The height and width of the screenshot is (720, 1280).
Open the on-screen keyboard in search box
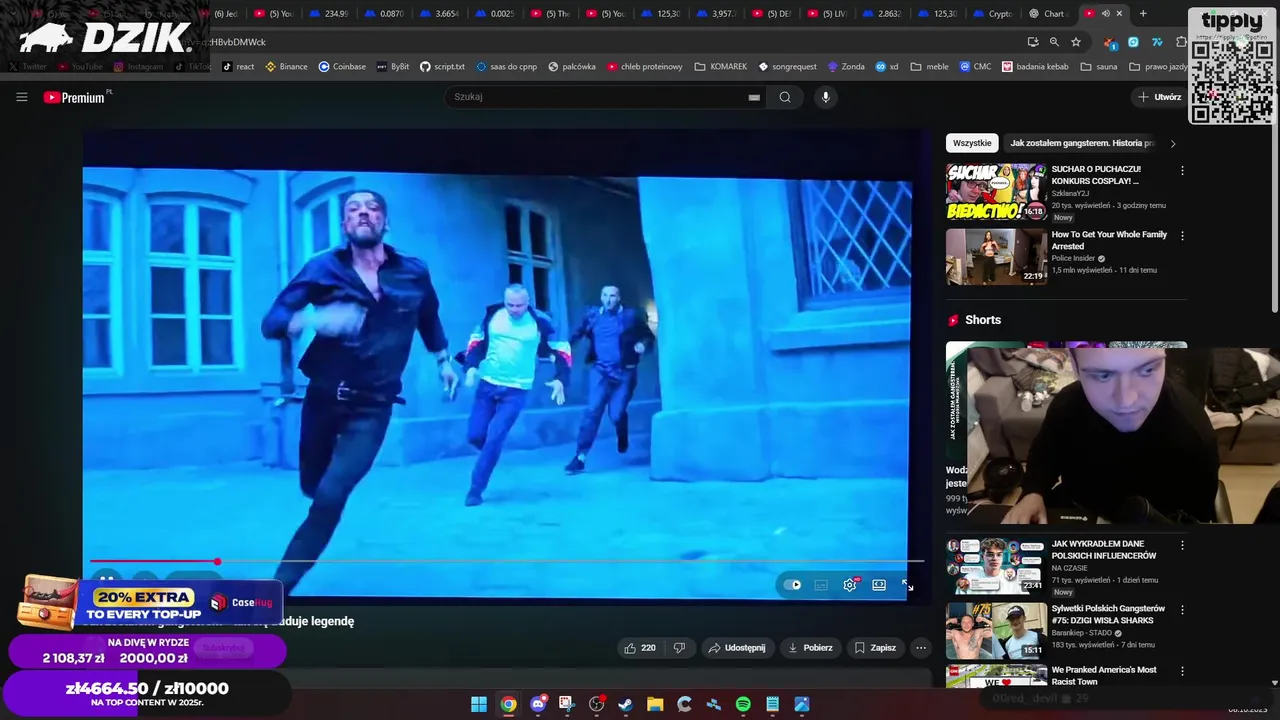754,97
